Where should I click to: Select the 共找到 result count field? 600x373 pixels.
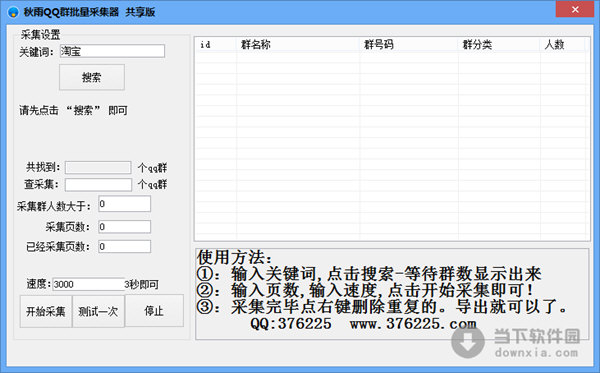coord(98,167)
